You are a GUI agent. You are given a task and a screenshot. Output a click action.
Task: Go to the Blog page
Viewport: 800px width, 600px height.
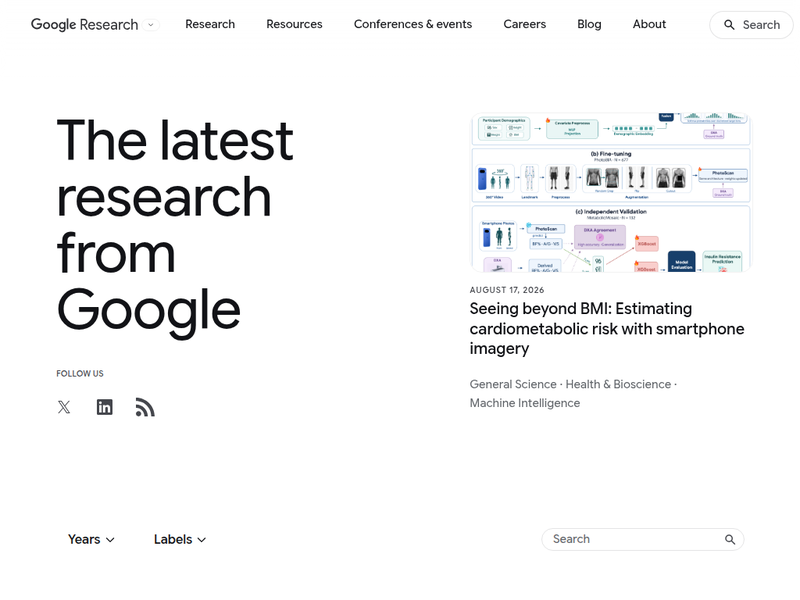(589, 24)
